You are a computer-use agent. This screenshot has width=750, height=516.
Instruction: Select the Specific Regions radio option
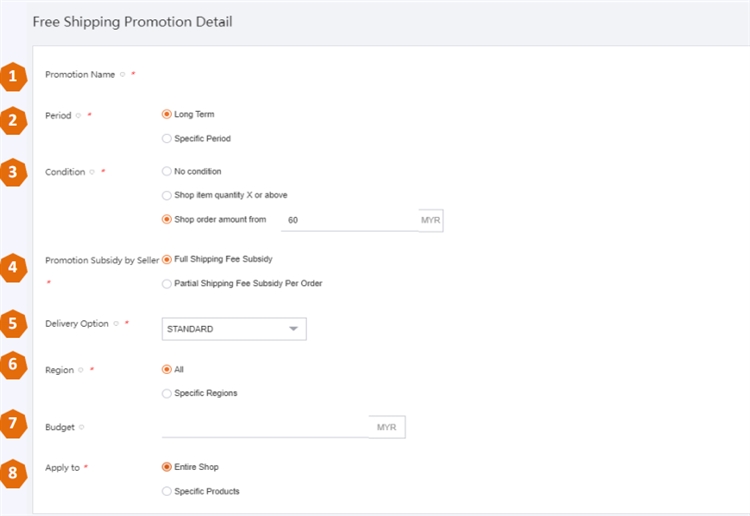[167, 394]
